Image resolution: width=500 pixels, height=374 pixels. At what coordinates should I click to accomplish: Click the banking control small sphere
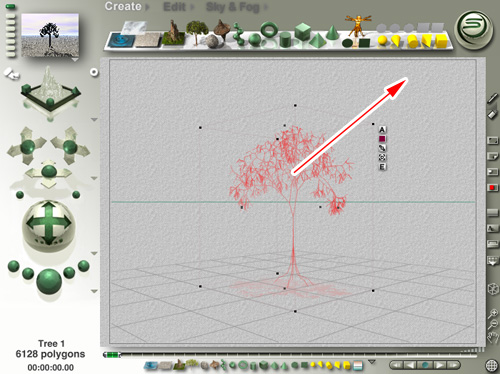(20, 195)
